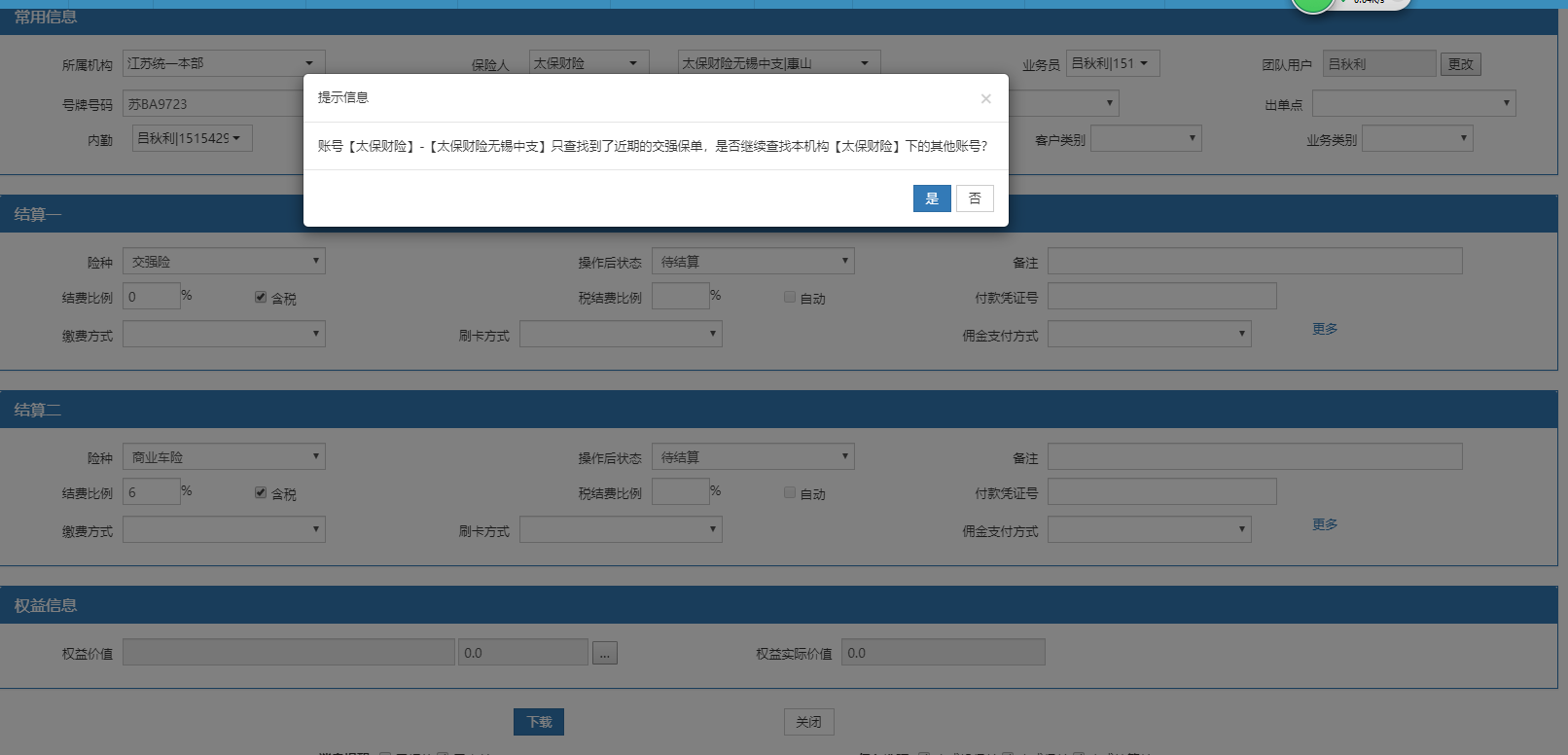Expand 缴费方式 dropdown in 结算二
1568x755 pixels.
coord(224,529)
